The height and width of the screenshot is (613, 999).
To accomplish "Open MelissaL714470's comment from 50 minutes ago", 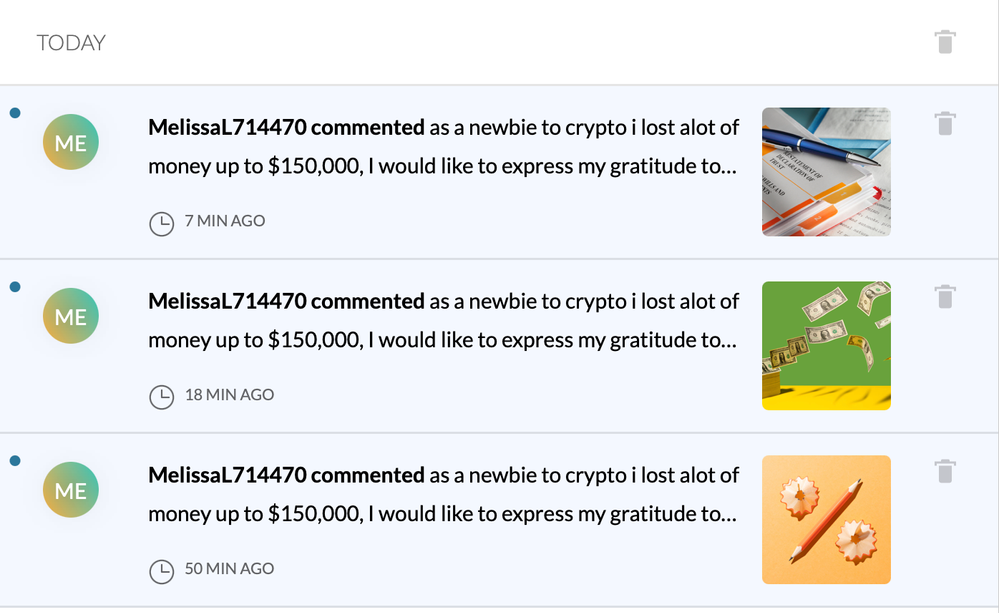I will tap(443, 495).
